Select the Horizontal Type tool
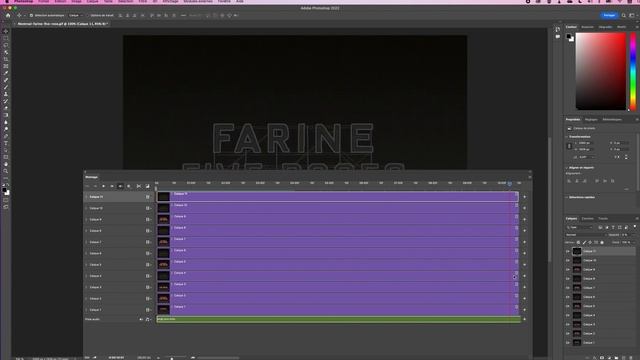Screen dimensions: 640x360 click(6, 143)
